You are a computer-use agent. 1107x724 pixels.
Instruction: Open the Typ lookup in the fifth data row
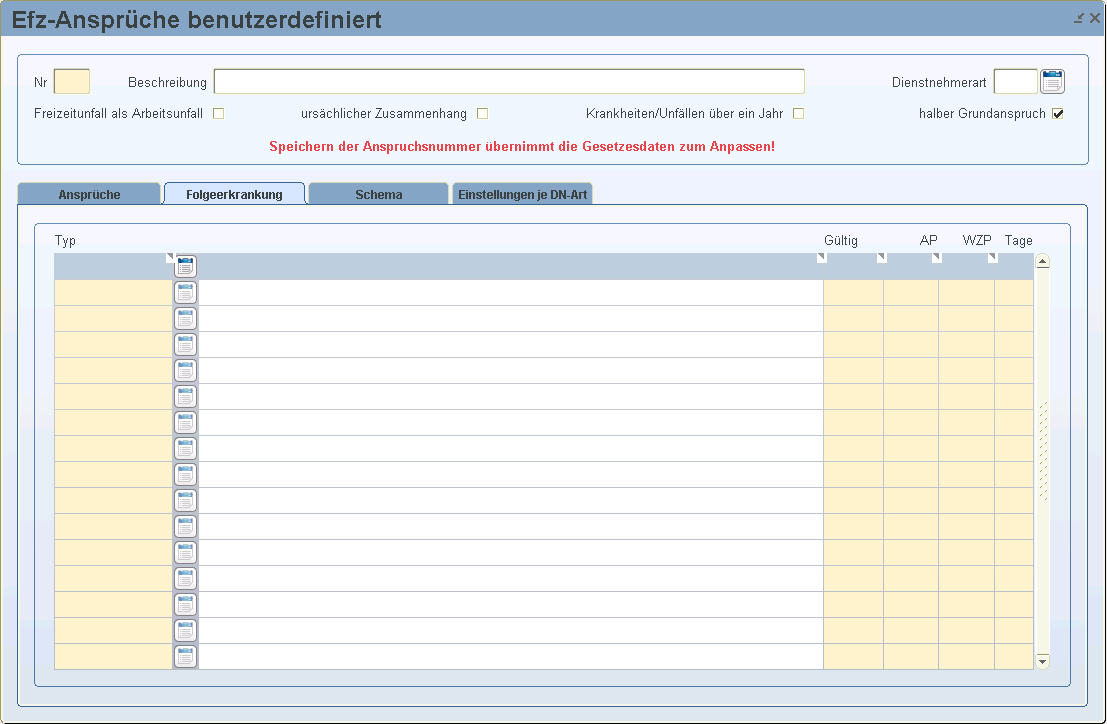click(x=185, y=397)
